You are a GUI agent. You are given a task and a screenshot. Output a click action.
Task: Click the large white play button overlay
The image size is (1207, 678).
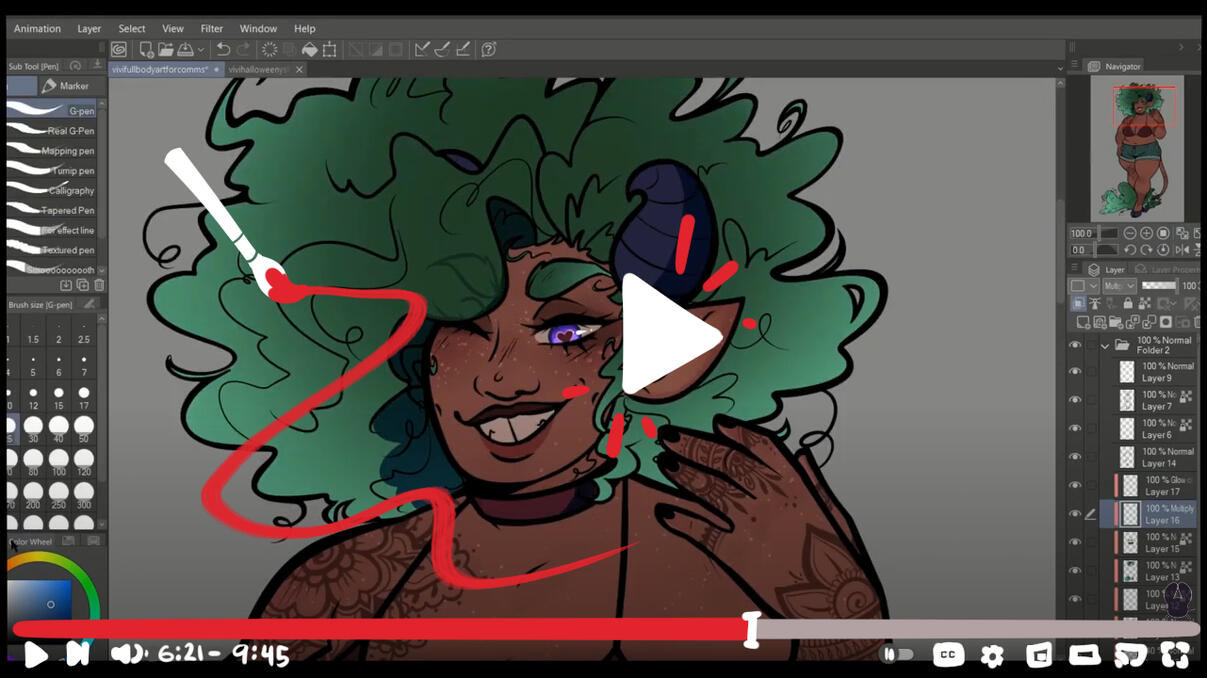(x=668, y=335)
